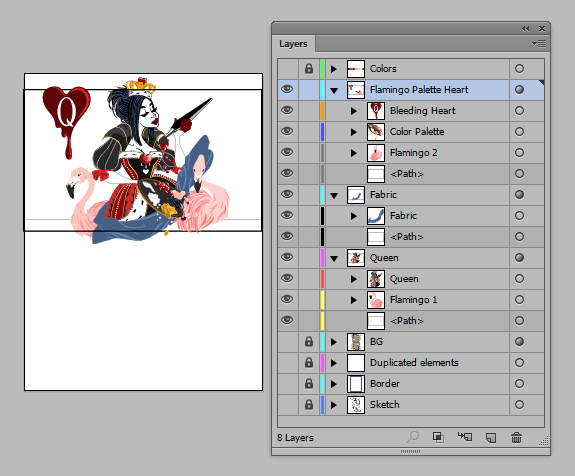Viewport: 575px width, 476px height.
Task: Hide the Flamingo 1 sublayer
Action: pyautogui.click(x=287, y=300)
